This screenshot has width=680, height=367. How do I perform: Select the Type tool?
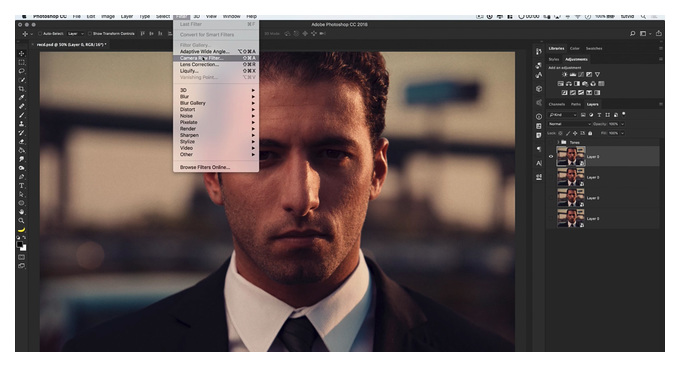pos(21,186)
